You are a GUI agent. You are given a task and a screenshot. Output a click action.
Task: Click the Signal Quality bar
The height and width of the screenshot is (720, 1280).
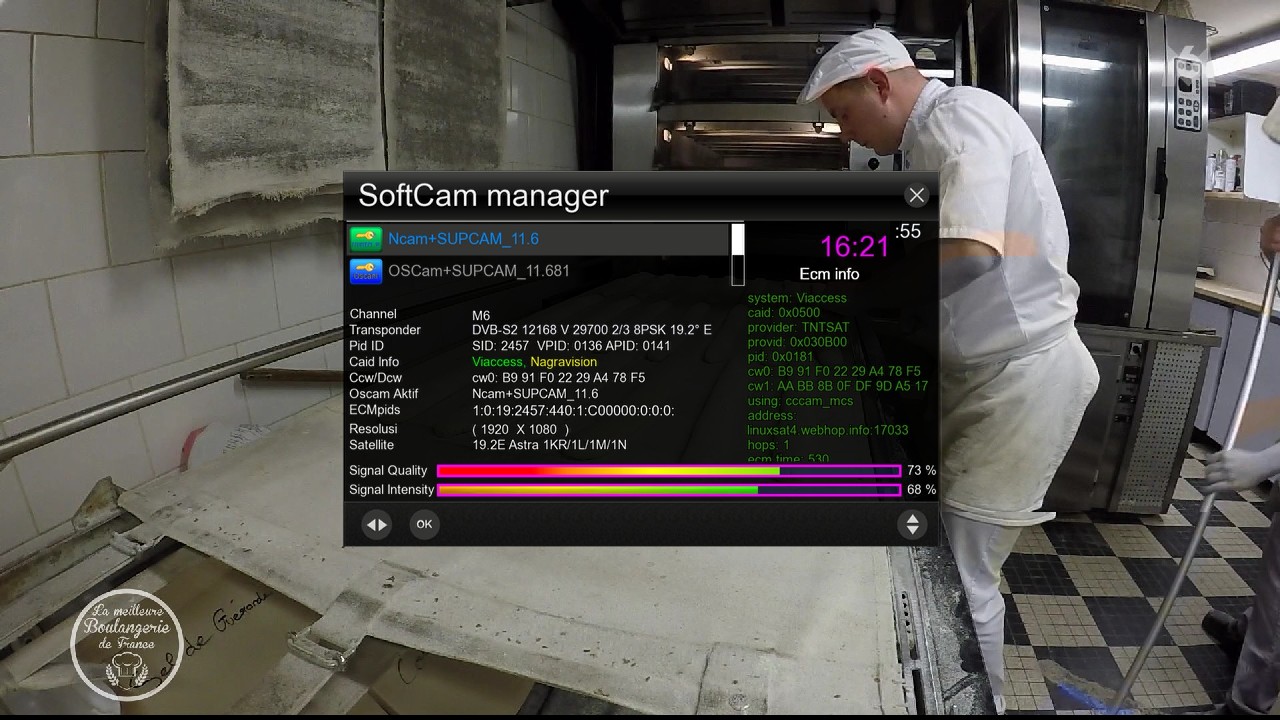[x=669, y=471]
